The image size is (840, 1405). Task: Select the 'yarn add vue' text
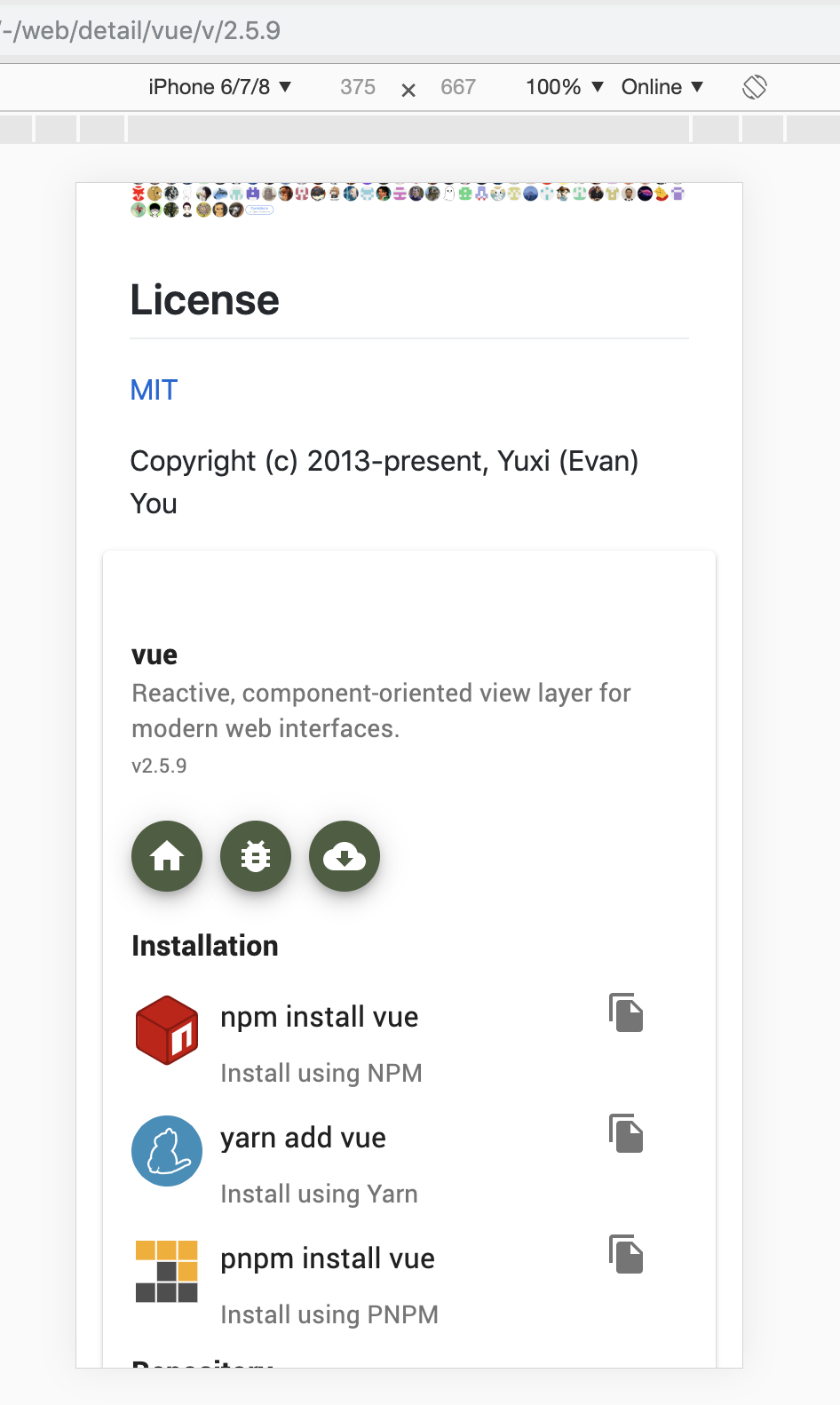[x=303, y=1138]
